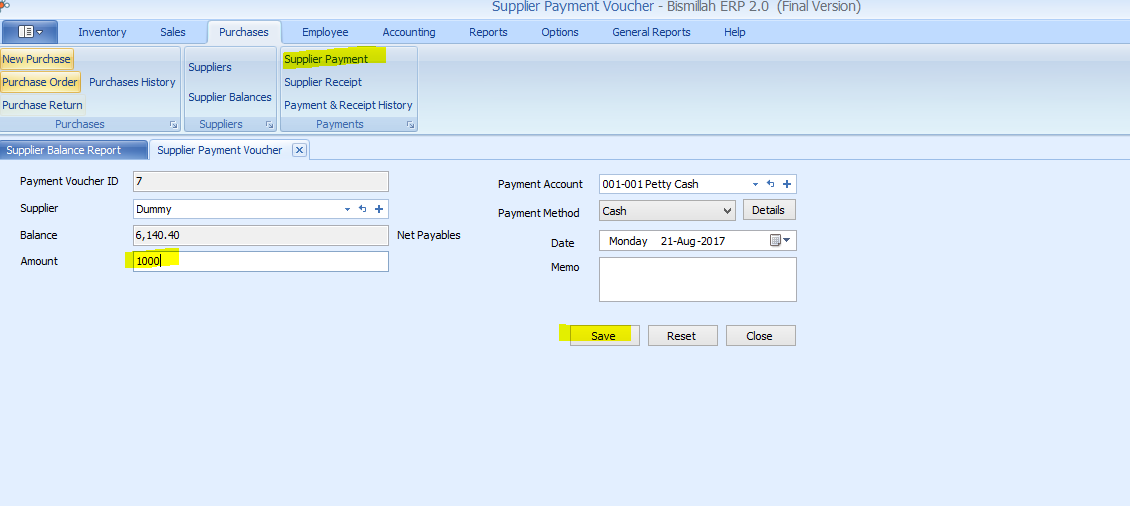Viewport: 1130px width, 506px height.
Task: Click the add new supplier plus icon
Action: pyautogui.click(x=379, y=209)
